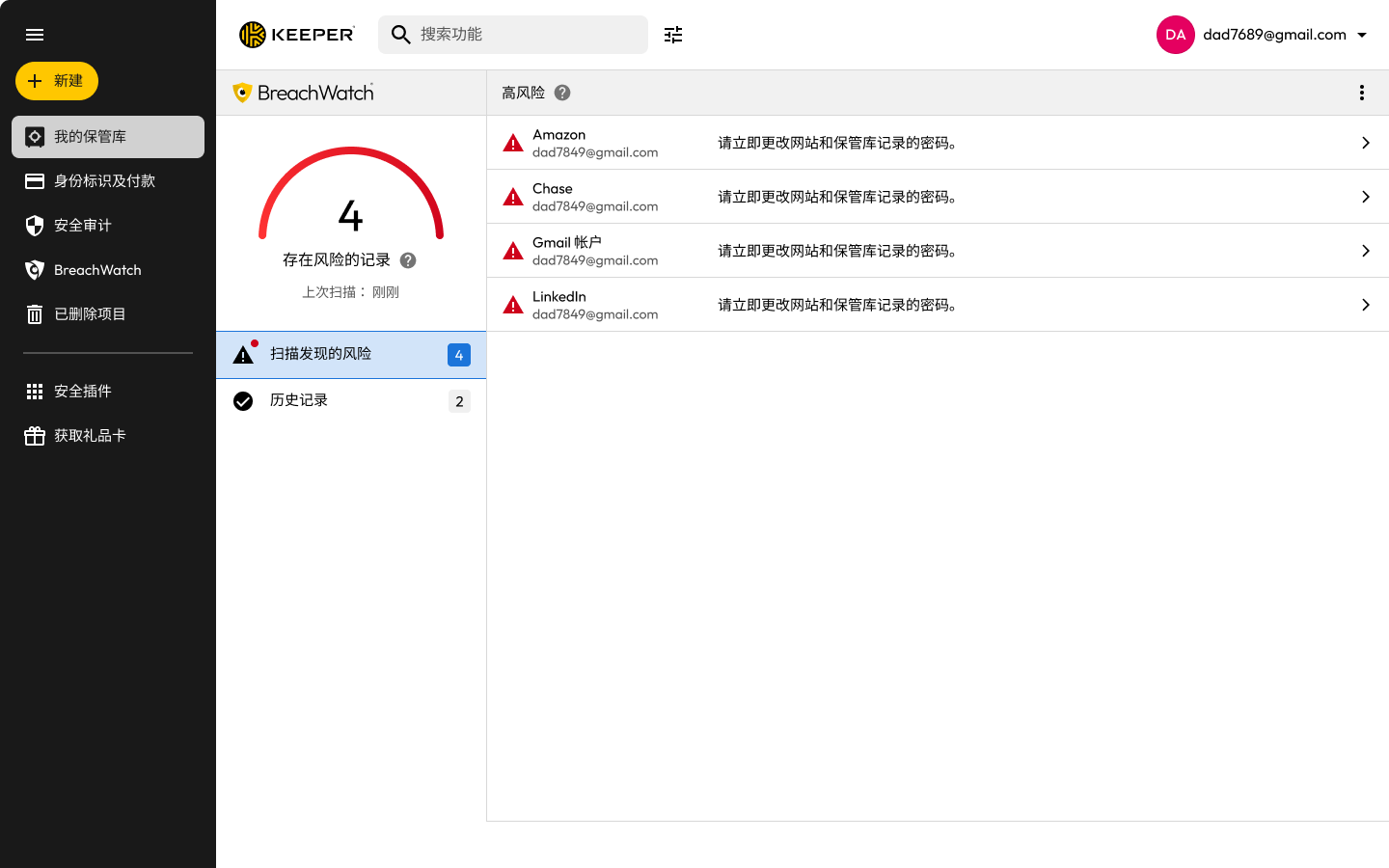Select 历史记录 tab

pyautogui.click(x=351, y=401)
